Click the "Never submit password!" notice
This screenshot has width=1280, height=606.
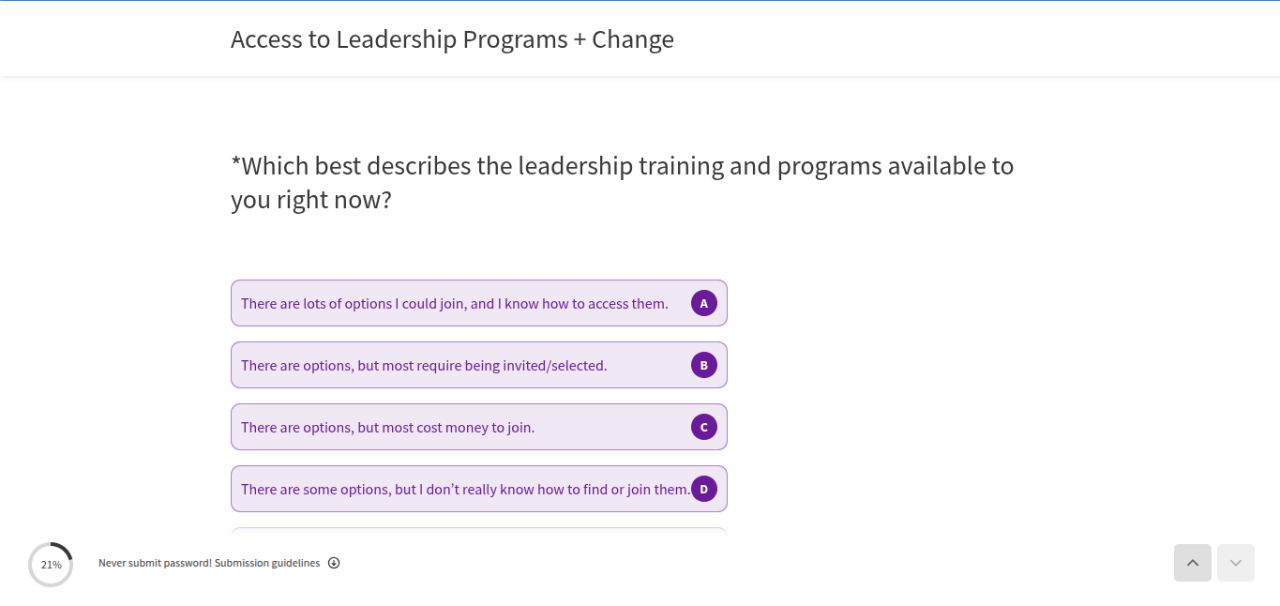tap(154, 563)
